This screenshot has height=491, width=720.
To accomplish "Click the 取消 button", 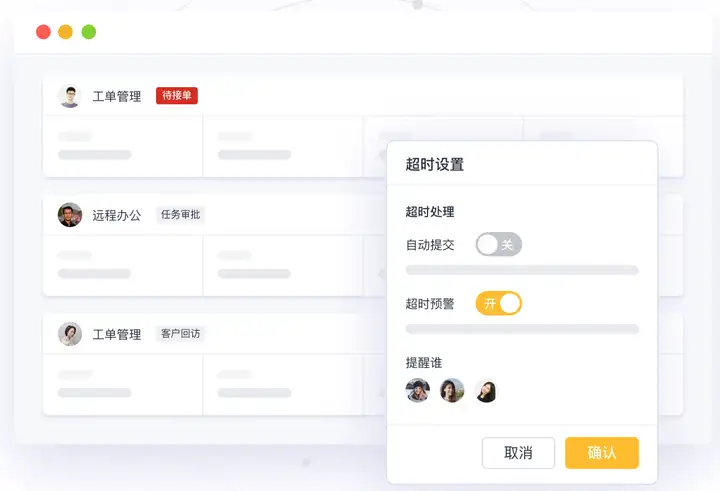I will click(x=518, y=453).
